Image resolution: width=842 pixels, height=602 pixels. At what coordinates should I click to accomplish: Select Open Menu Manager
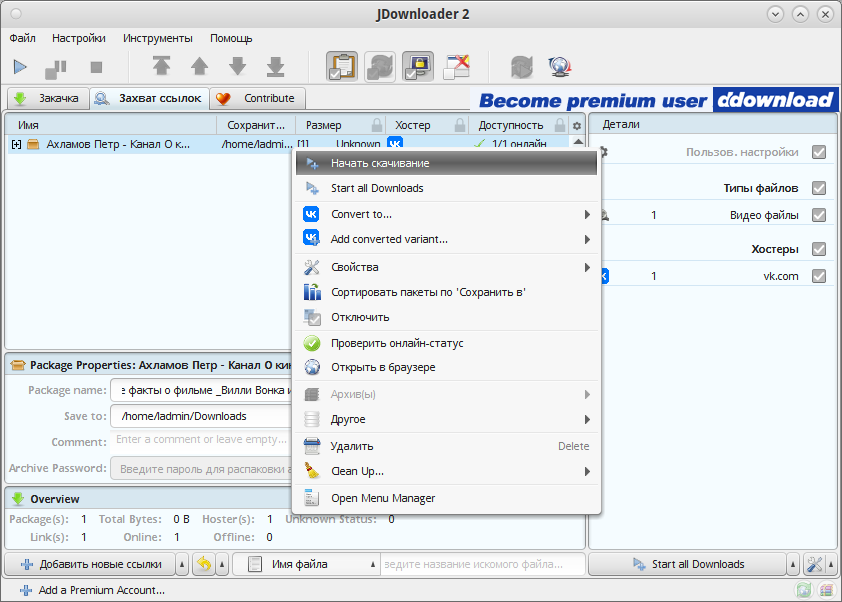pyautogui.click(x=446, y=498)
